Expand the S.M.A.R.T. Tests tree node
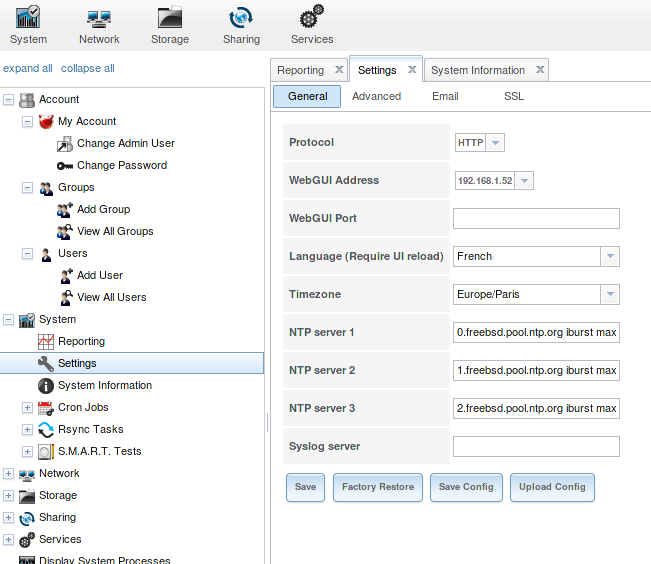Screen dimensions: 651x564 [27, 452]
